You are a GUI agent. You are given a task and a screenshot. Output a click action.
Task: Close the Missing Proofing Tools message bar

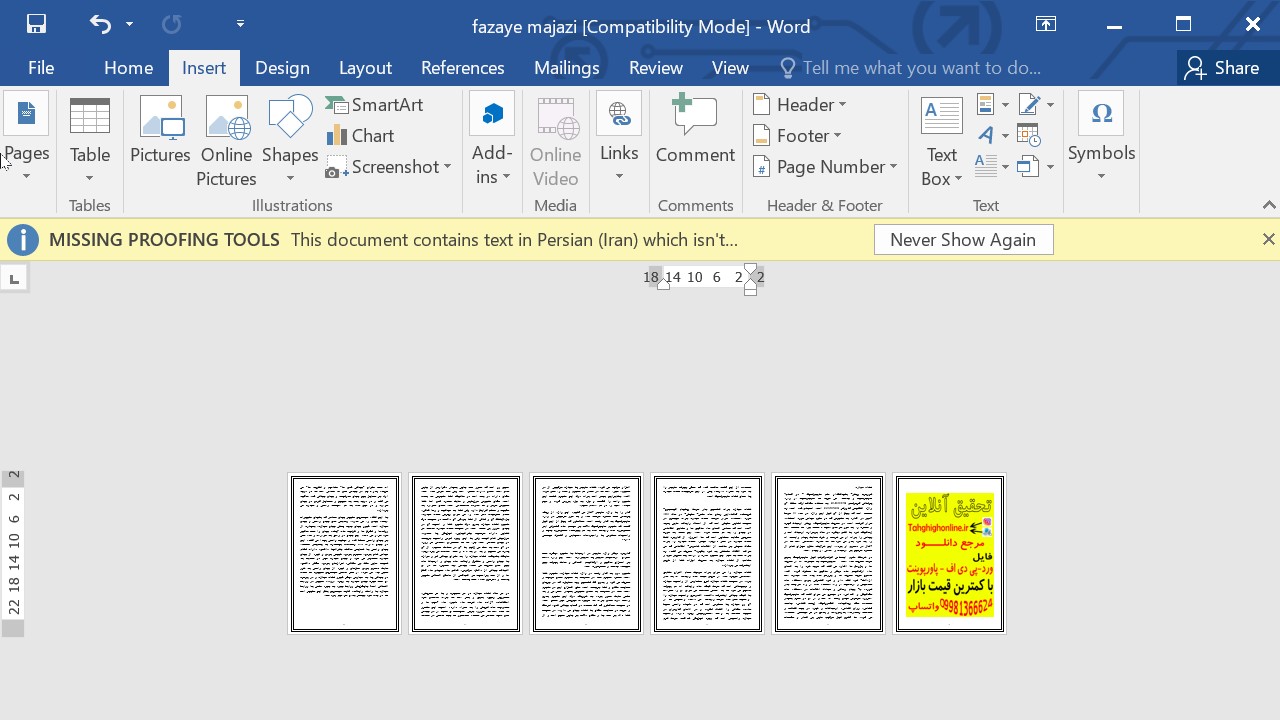coord(1268,239)
